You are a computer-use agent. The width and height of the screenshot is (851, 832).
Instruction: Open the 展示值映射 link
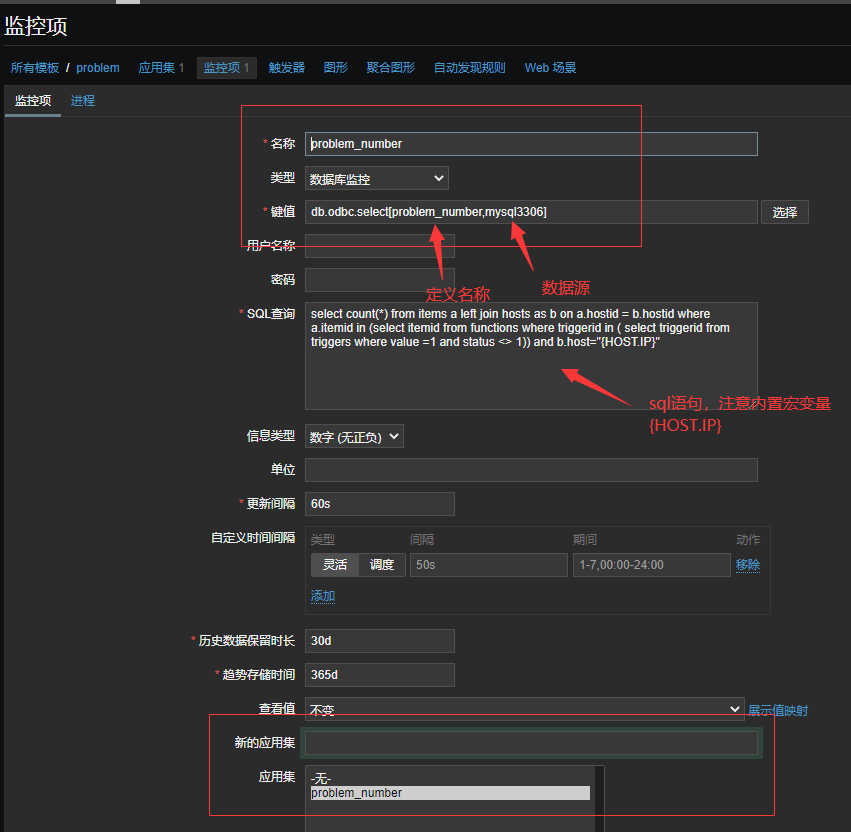coord(778,710)
